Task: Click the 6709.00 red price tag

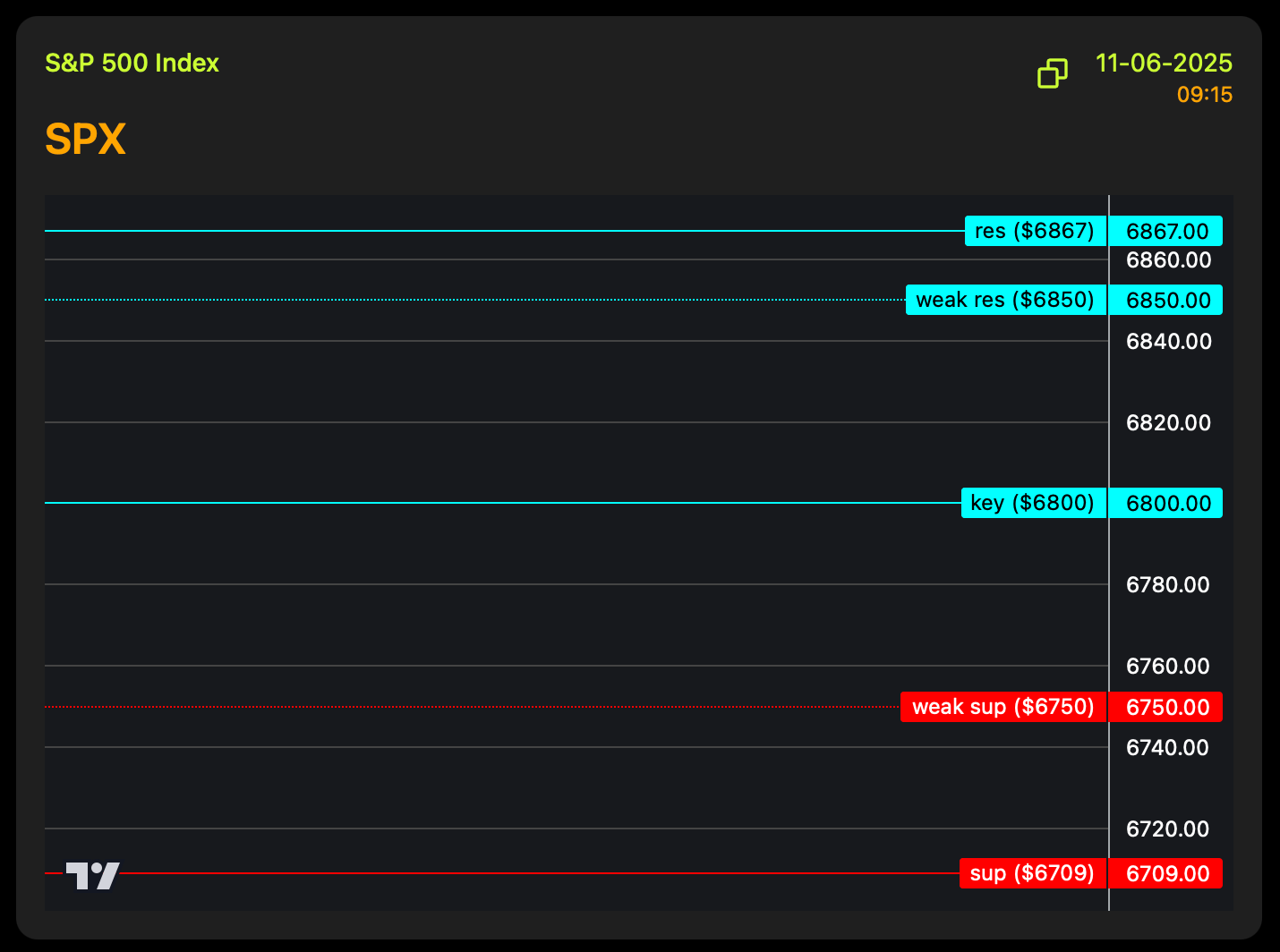Action: 1166,873
